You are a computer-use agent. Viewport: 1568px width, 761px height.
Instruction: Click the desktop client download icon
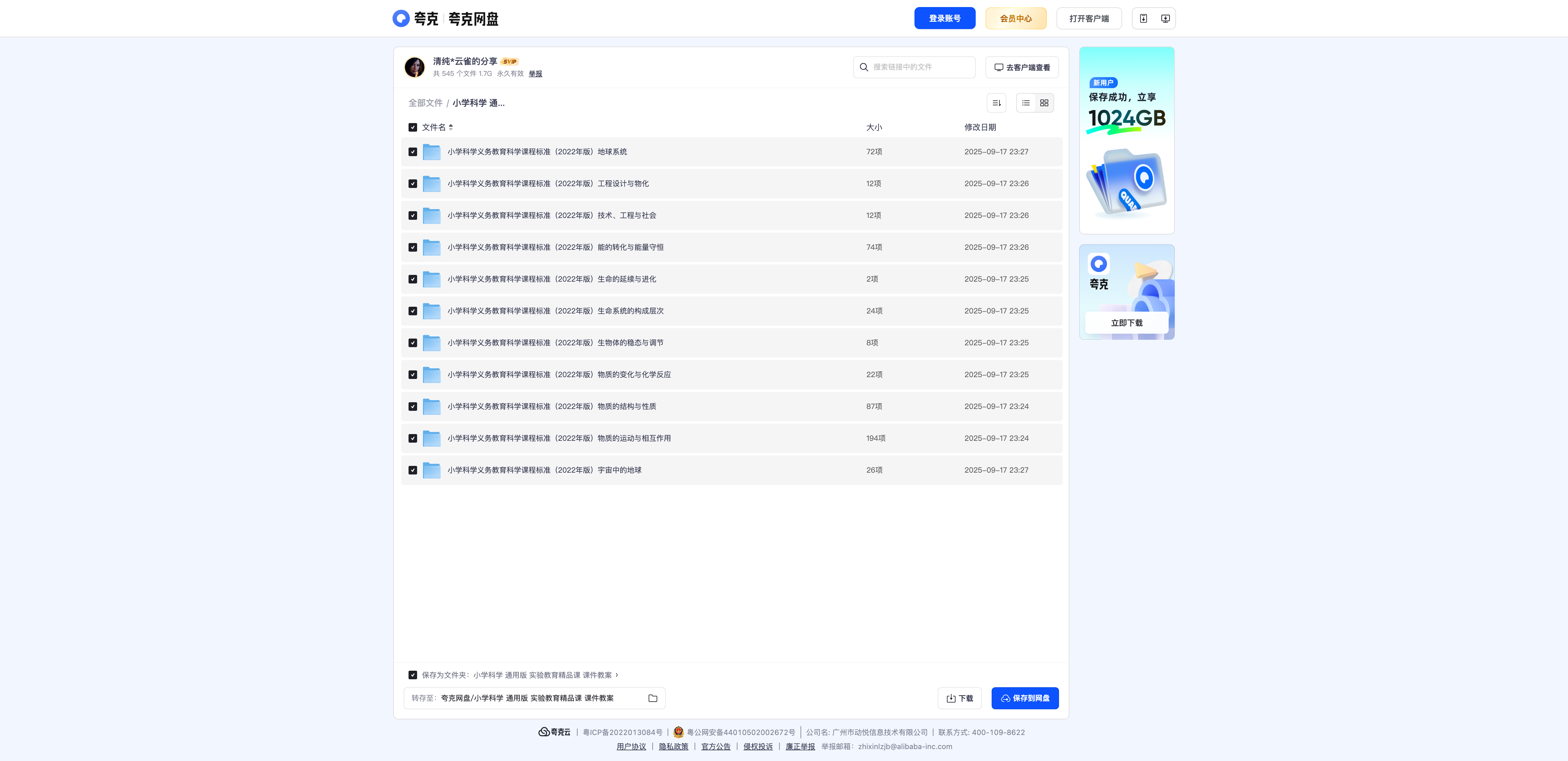point(1165,18)
